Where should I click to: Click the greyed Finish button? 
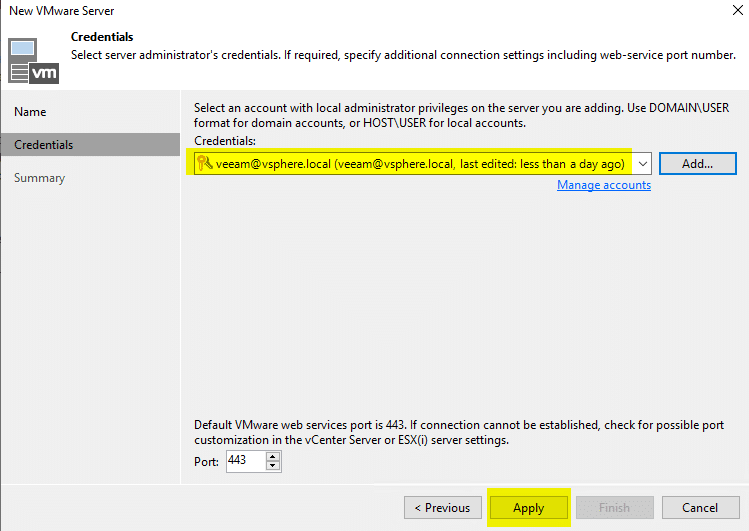point(615,508)
